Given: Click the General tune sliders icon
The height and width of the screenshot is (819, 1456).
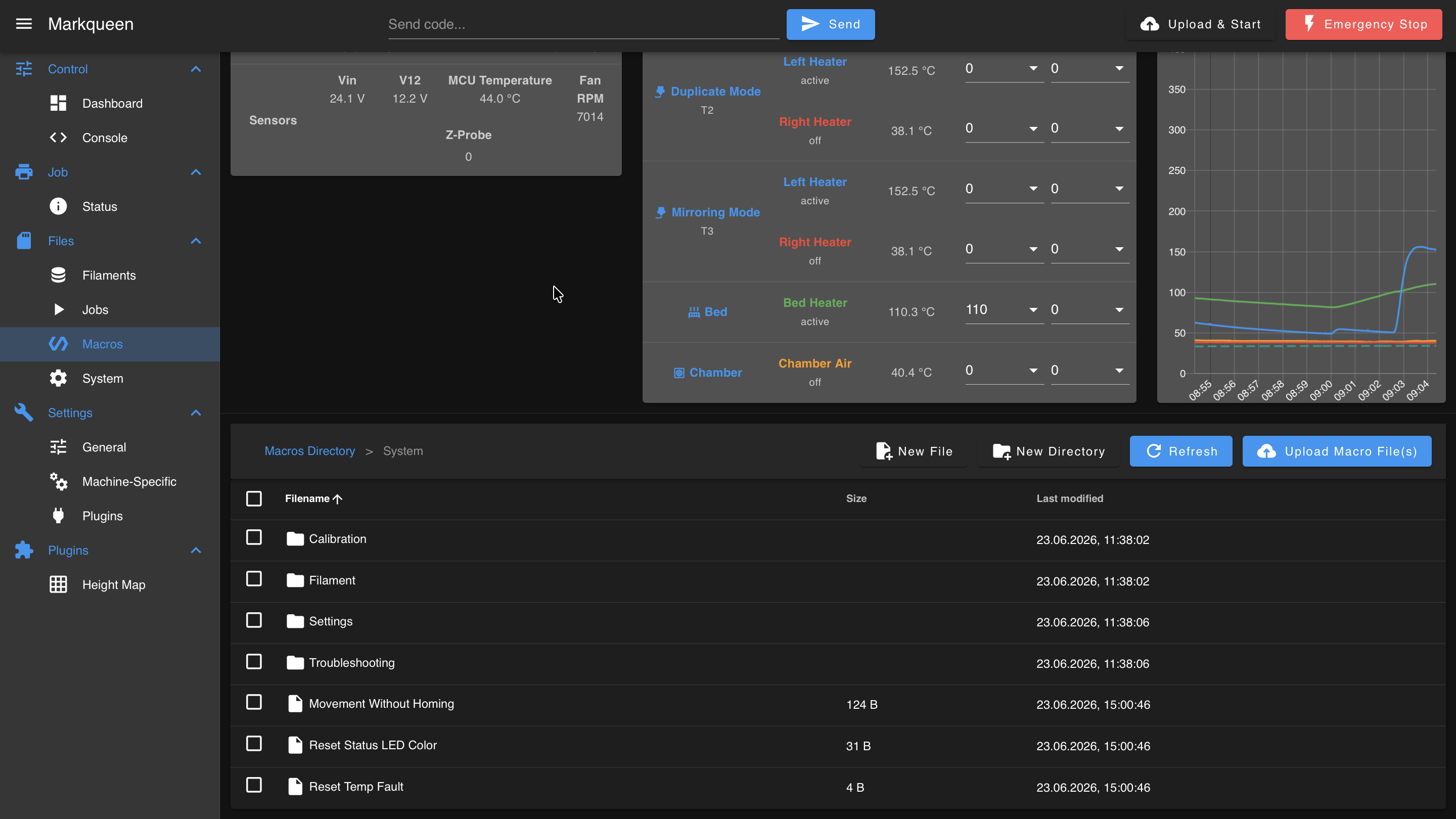Looking at the screenshot, I should (58, 447).
